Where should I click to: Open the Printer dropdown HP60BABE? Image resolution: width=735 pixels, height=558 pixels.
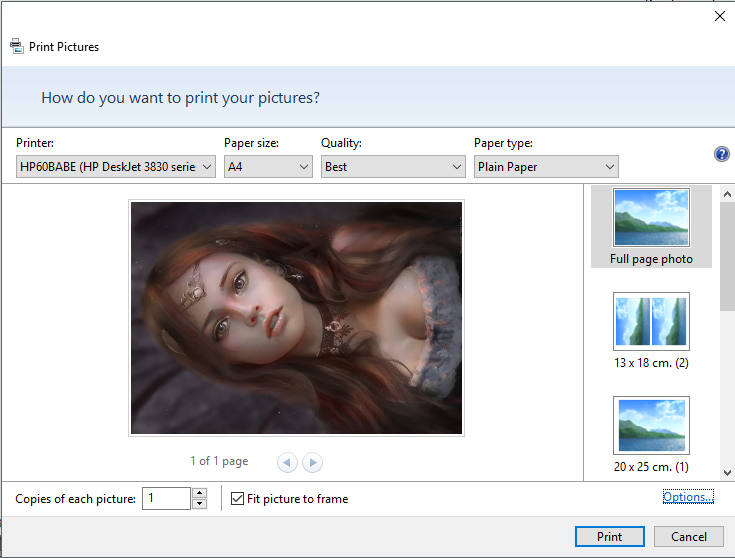[116, 166]
